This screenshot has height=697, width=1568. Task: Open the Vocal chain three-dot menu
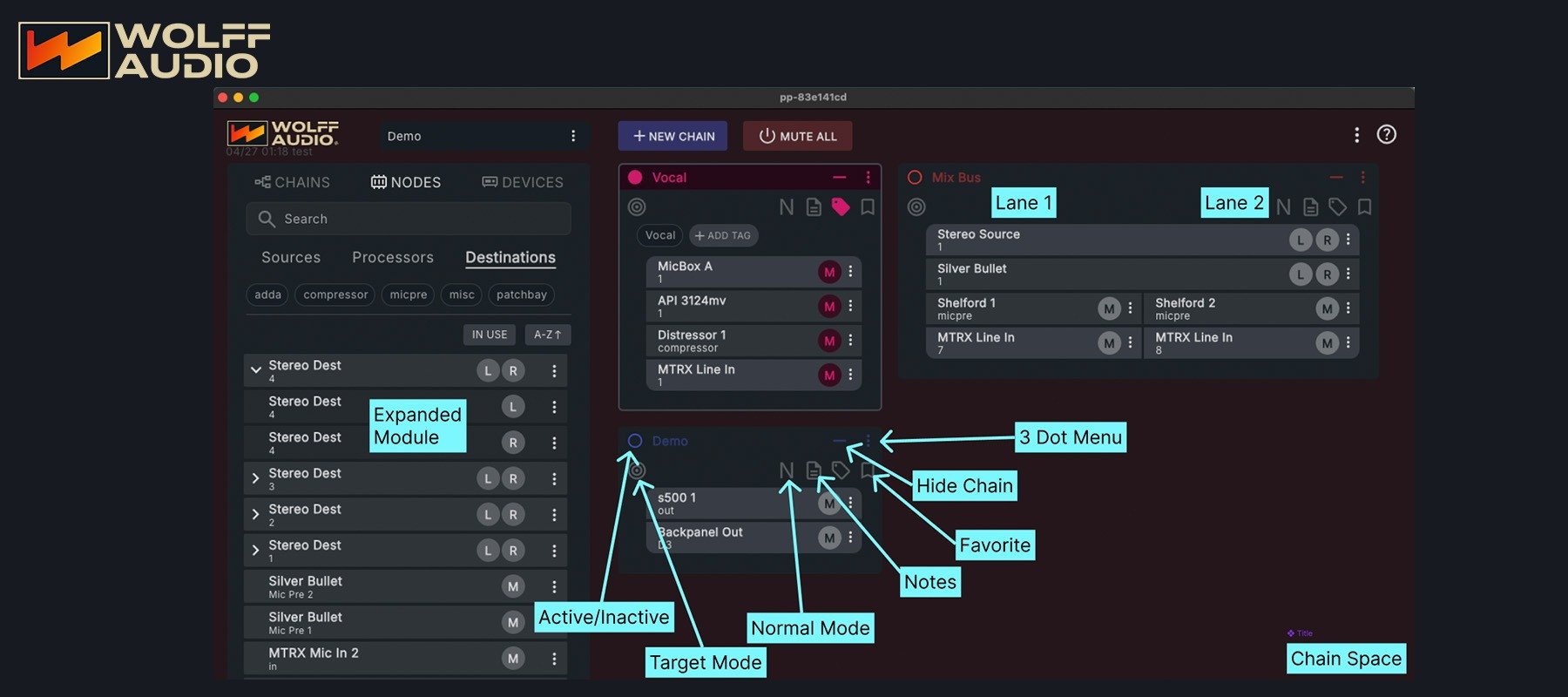point(868,178)
